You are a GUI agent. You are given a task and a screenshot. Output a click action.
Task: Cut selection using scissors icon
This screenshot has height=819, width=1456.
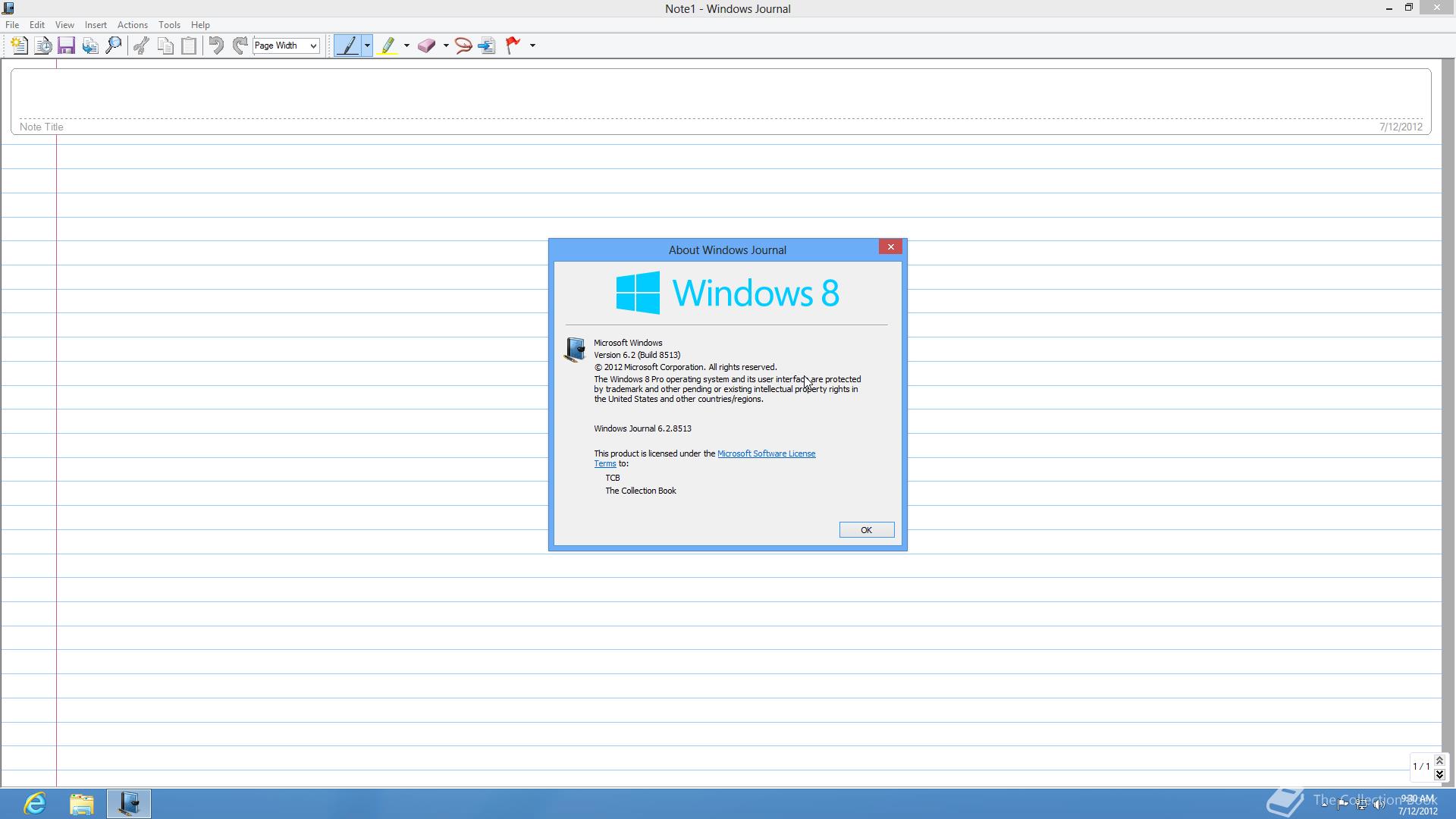pos(141,45)
